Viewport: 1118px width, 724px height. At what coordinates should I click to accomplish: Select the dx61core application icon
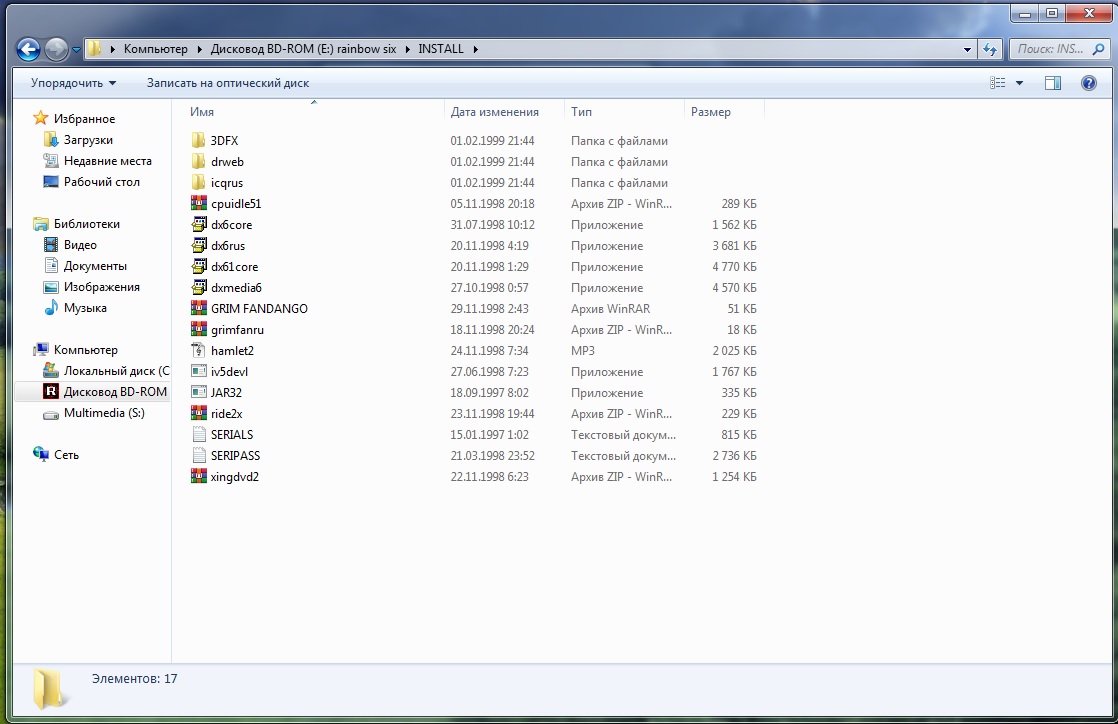(198, 267)
